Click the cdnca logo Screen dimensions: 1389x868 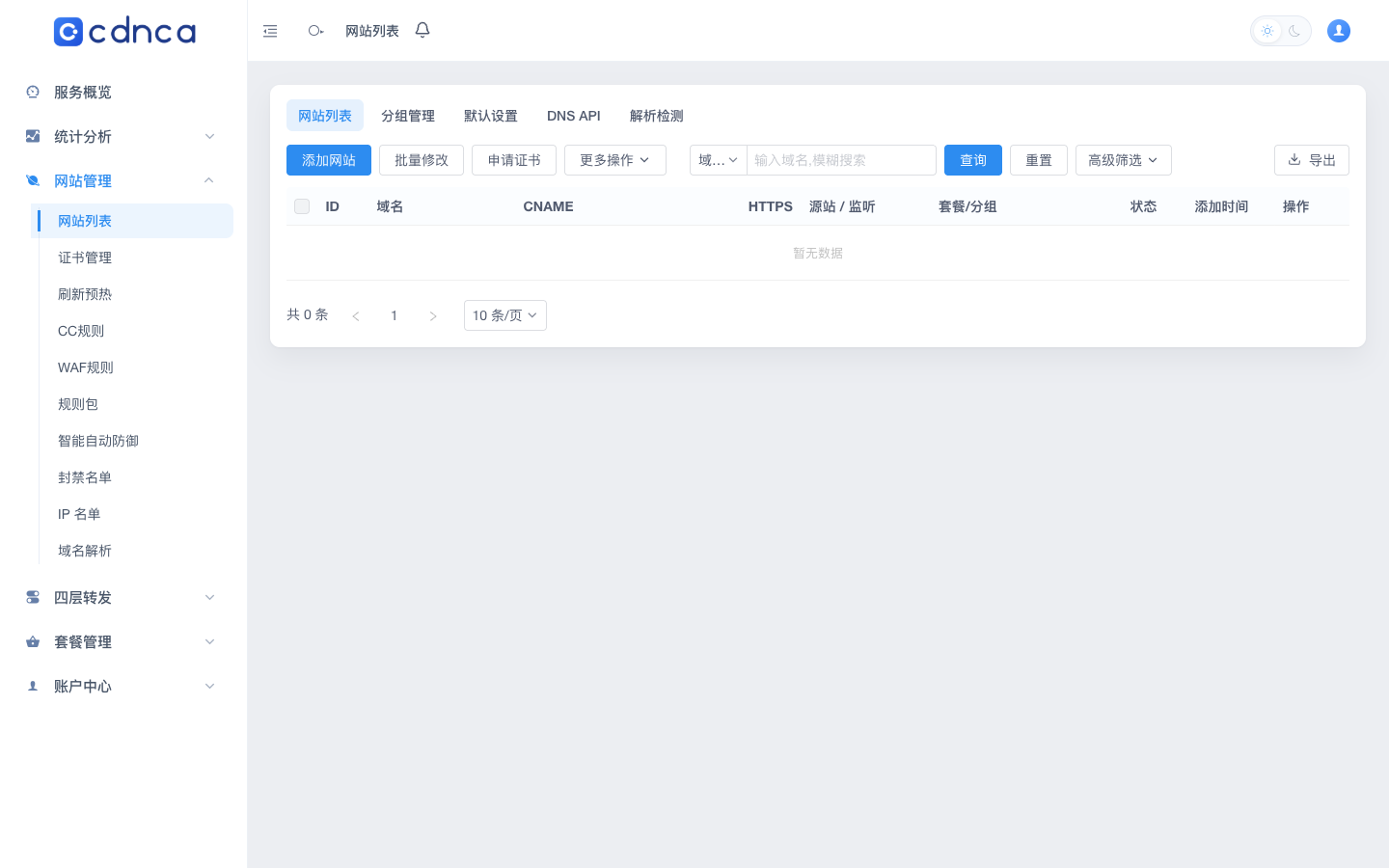pos(124,32)
